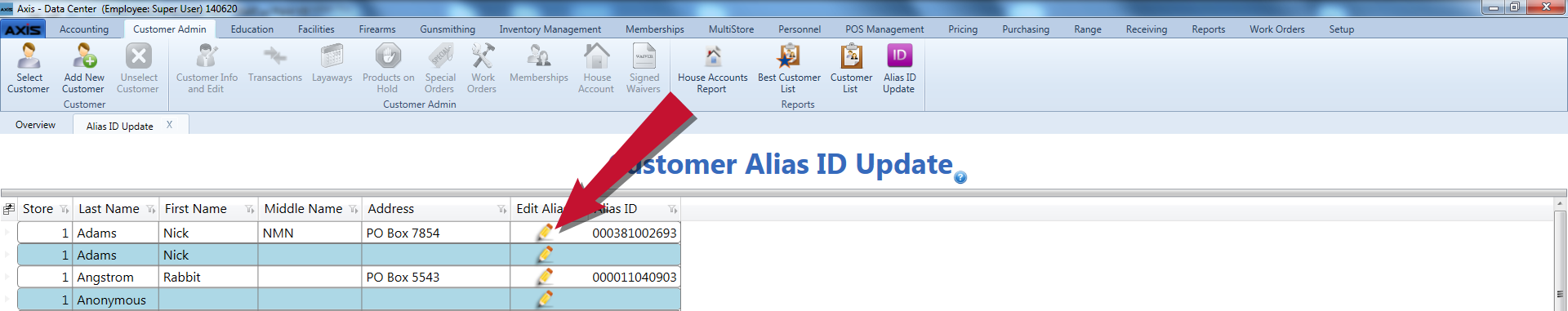
Task: Open the Last Name column filter
Action: pyautogui.click(x=151, y=210)
